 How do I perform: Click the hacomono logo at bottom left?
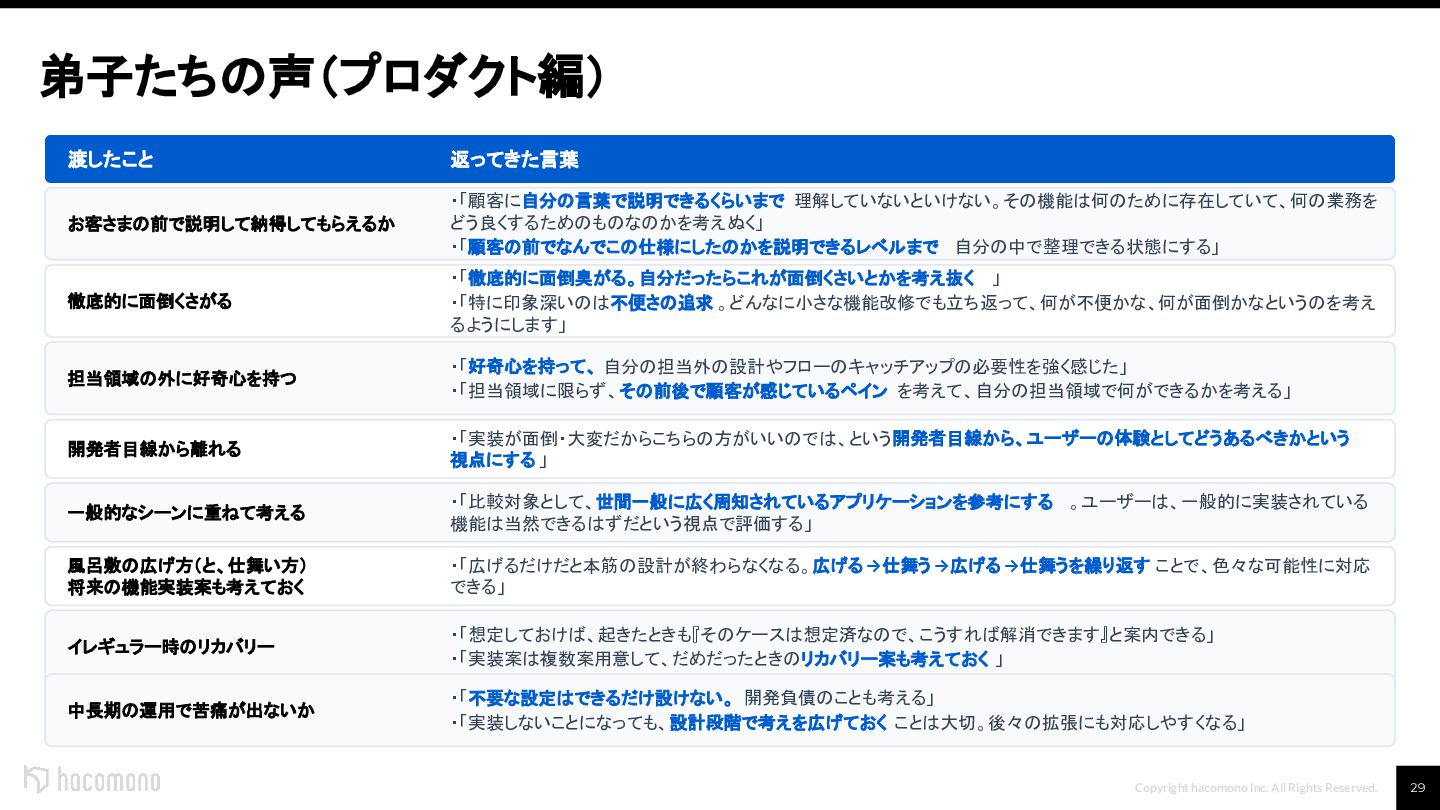click(92, 780)
